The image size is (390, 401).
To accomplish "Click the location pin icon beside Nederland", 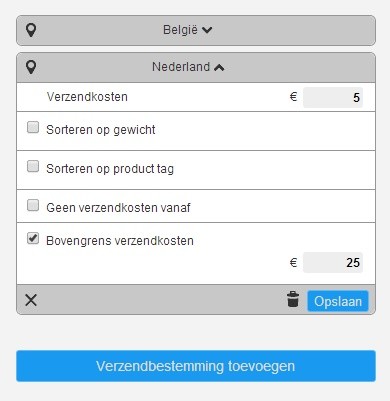I will coord(31,67).
